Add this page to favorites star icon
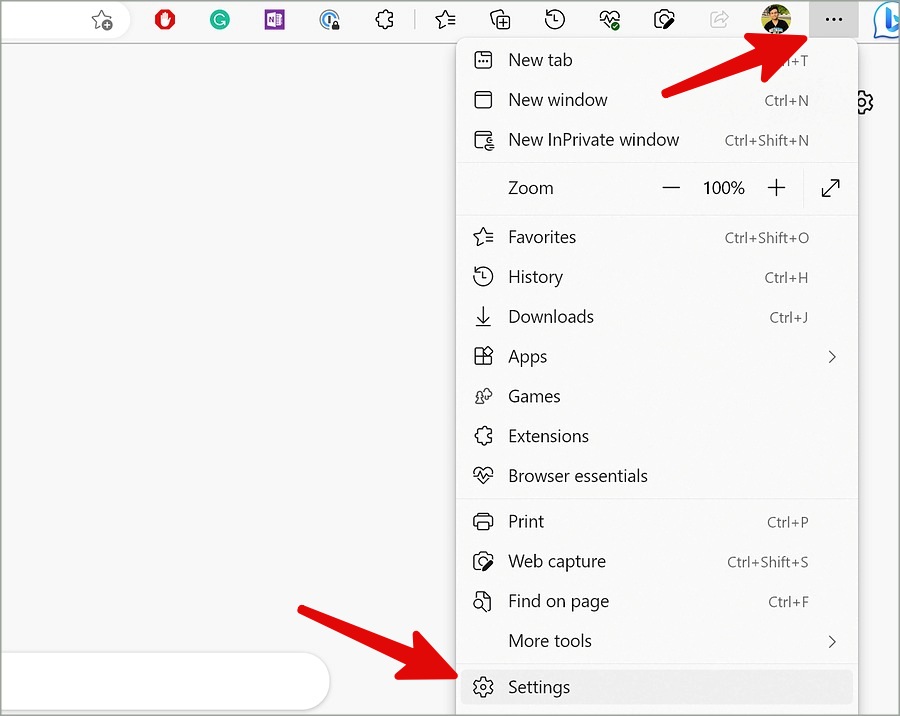 click(102, 20)
